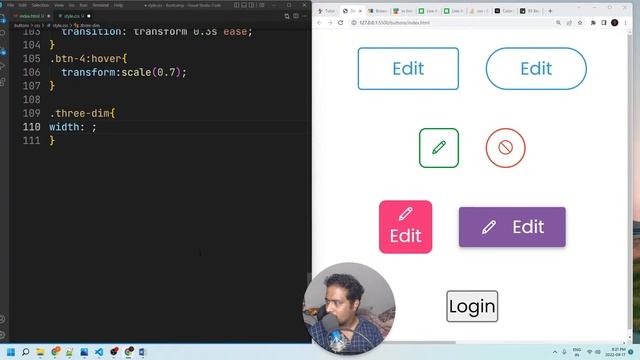Viewport: 640px width, 360px height.
Task: Toggle VS Code panel layout icon
Action: click(244, 5)
